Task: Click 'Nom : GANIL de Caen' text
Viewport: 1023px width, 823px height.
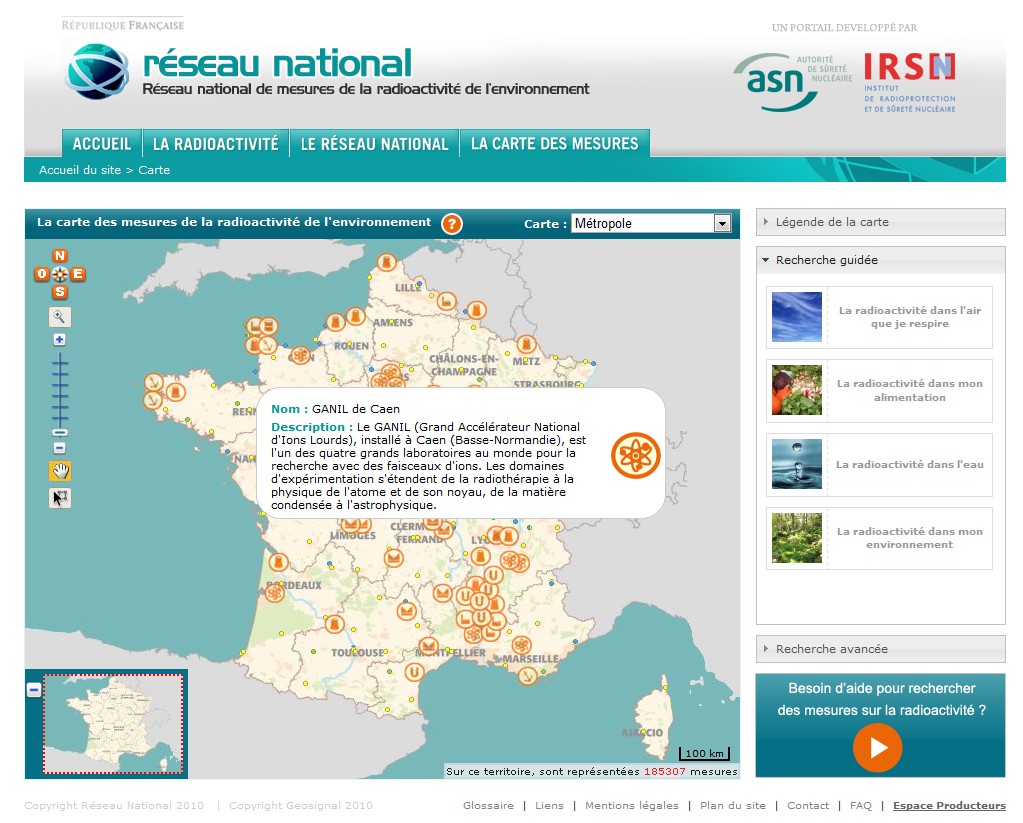Action: [x=335, y=409]
